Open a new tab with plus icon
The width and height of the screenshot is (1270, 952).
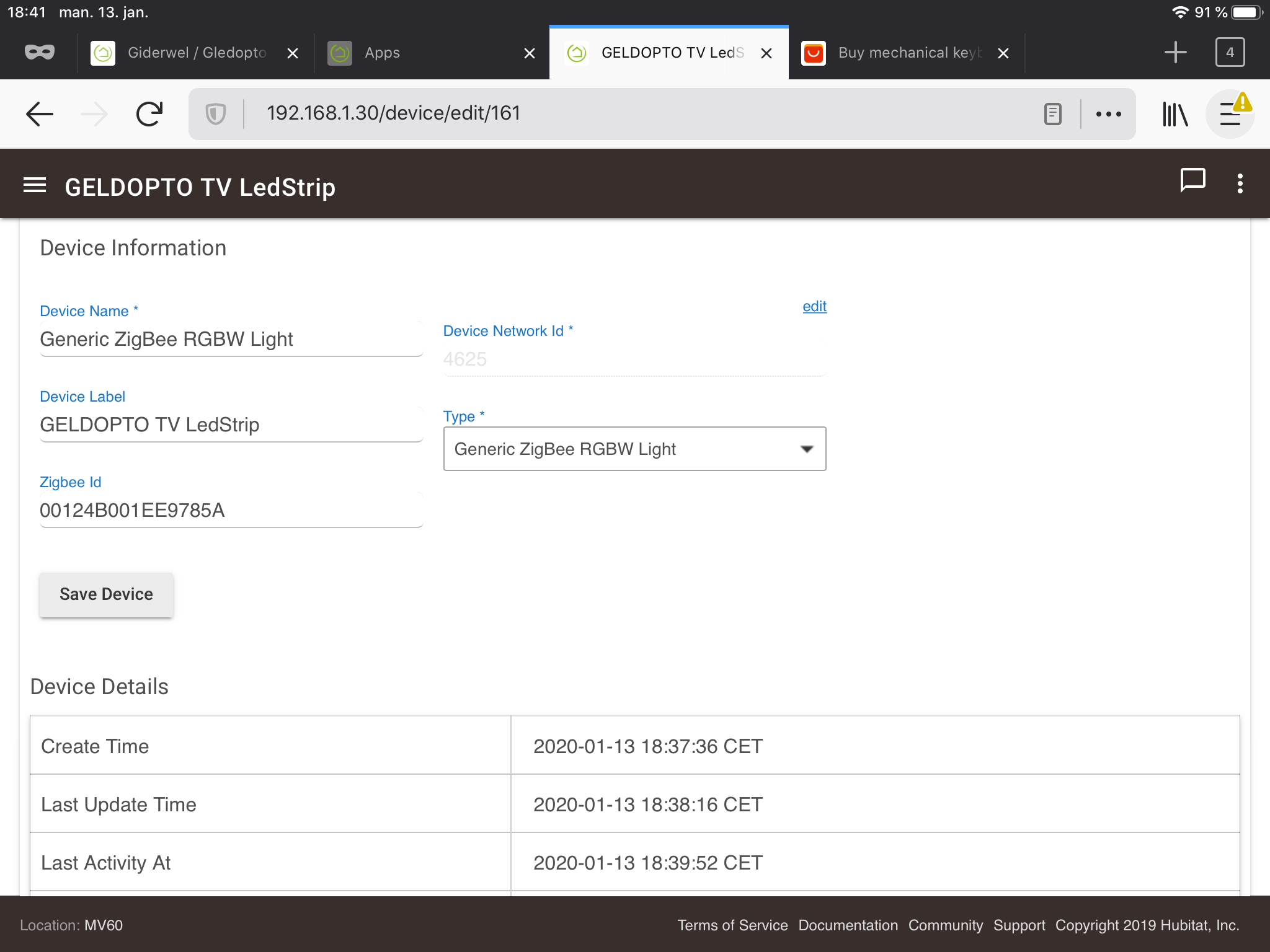coord(1175,53)
